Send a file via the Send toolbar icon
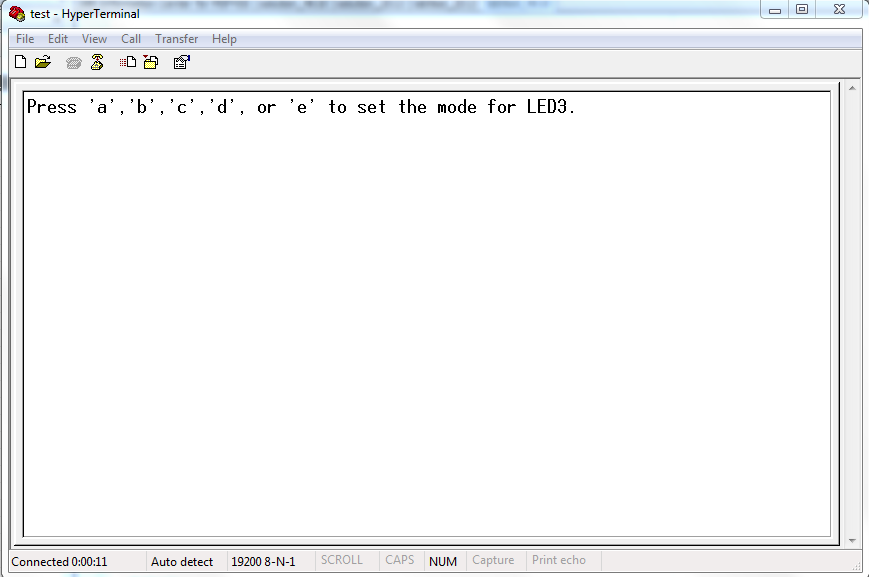Screen dimensions: 869x577 tap(129, 61)
